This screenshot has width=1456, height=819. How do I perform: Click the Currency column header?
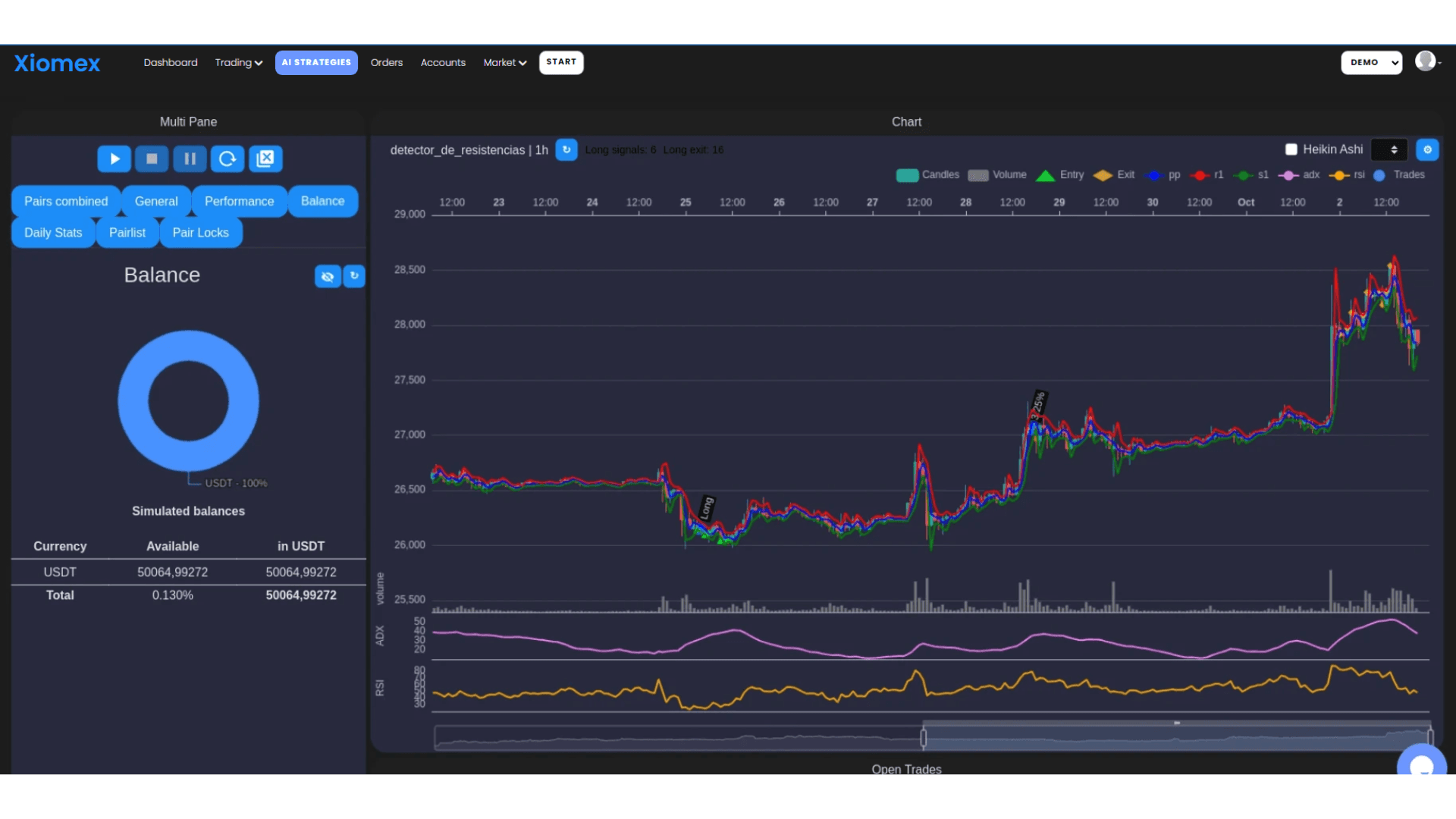(60, 546)
